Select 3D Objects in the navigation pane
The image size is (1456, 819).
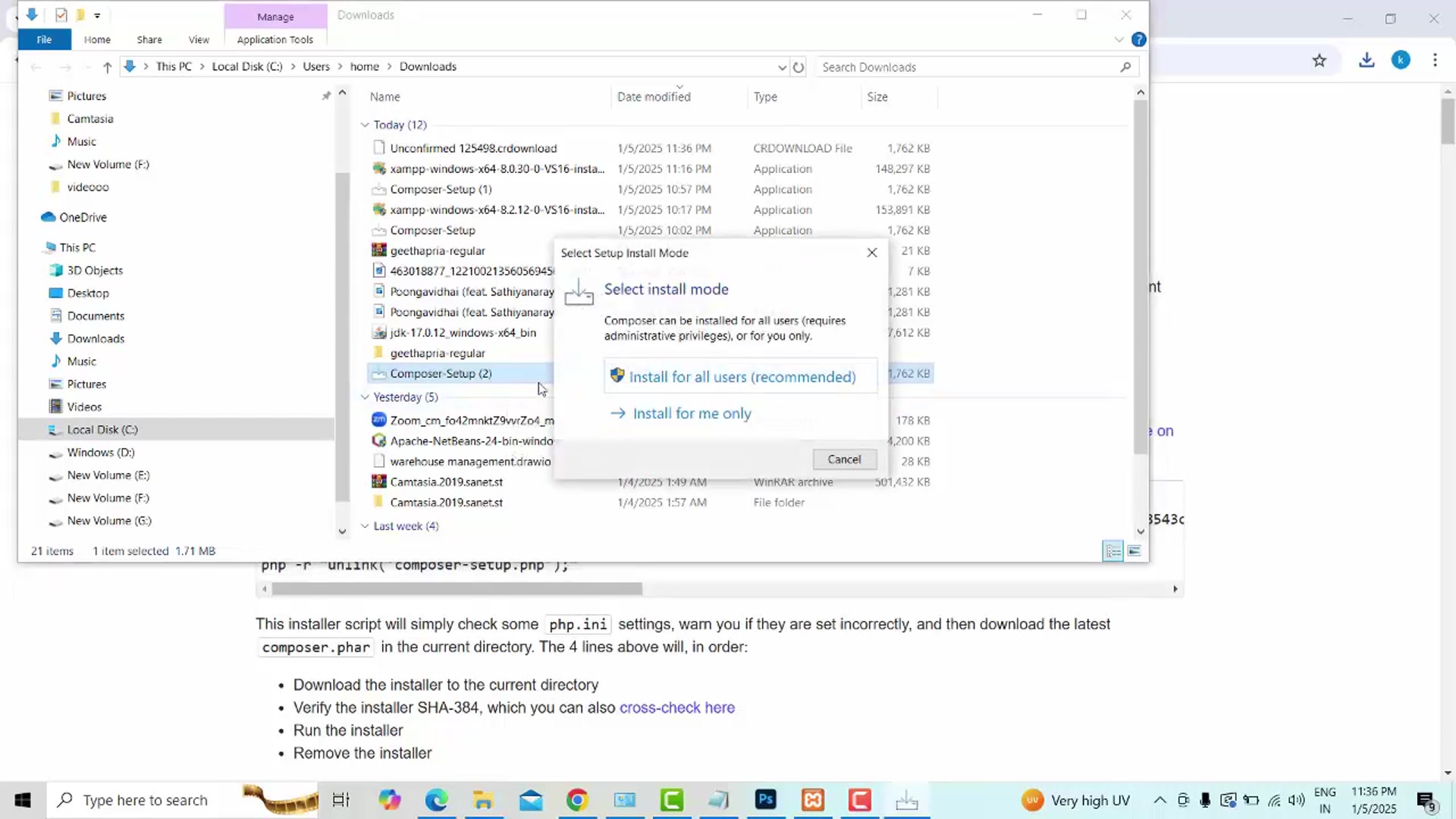[x=95, y=271]
